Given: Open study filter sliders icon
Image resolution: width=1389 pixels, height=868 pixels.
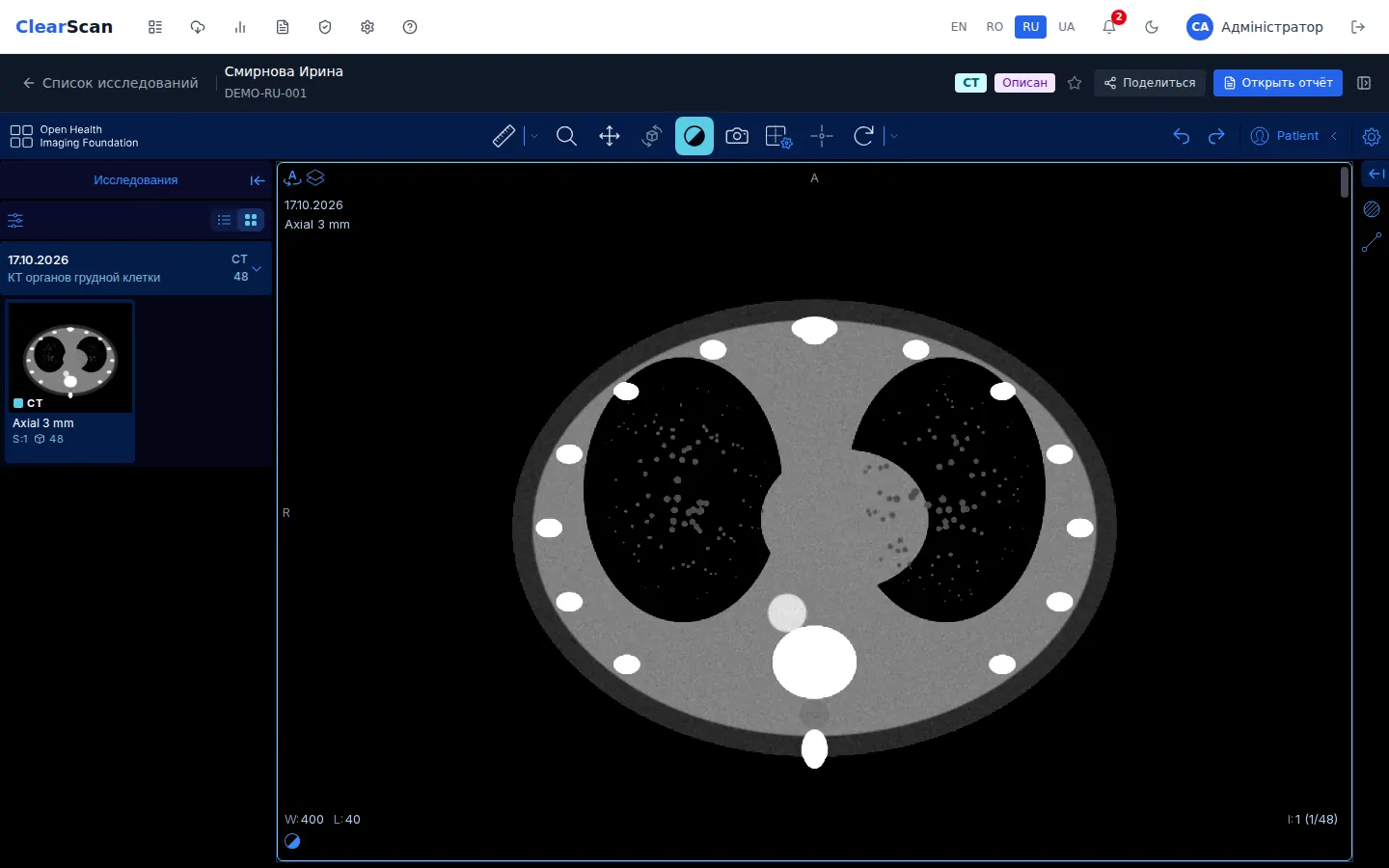Looking at the screenshot, I should [x=15, y=220].
